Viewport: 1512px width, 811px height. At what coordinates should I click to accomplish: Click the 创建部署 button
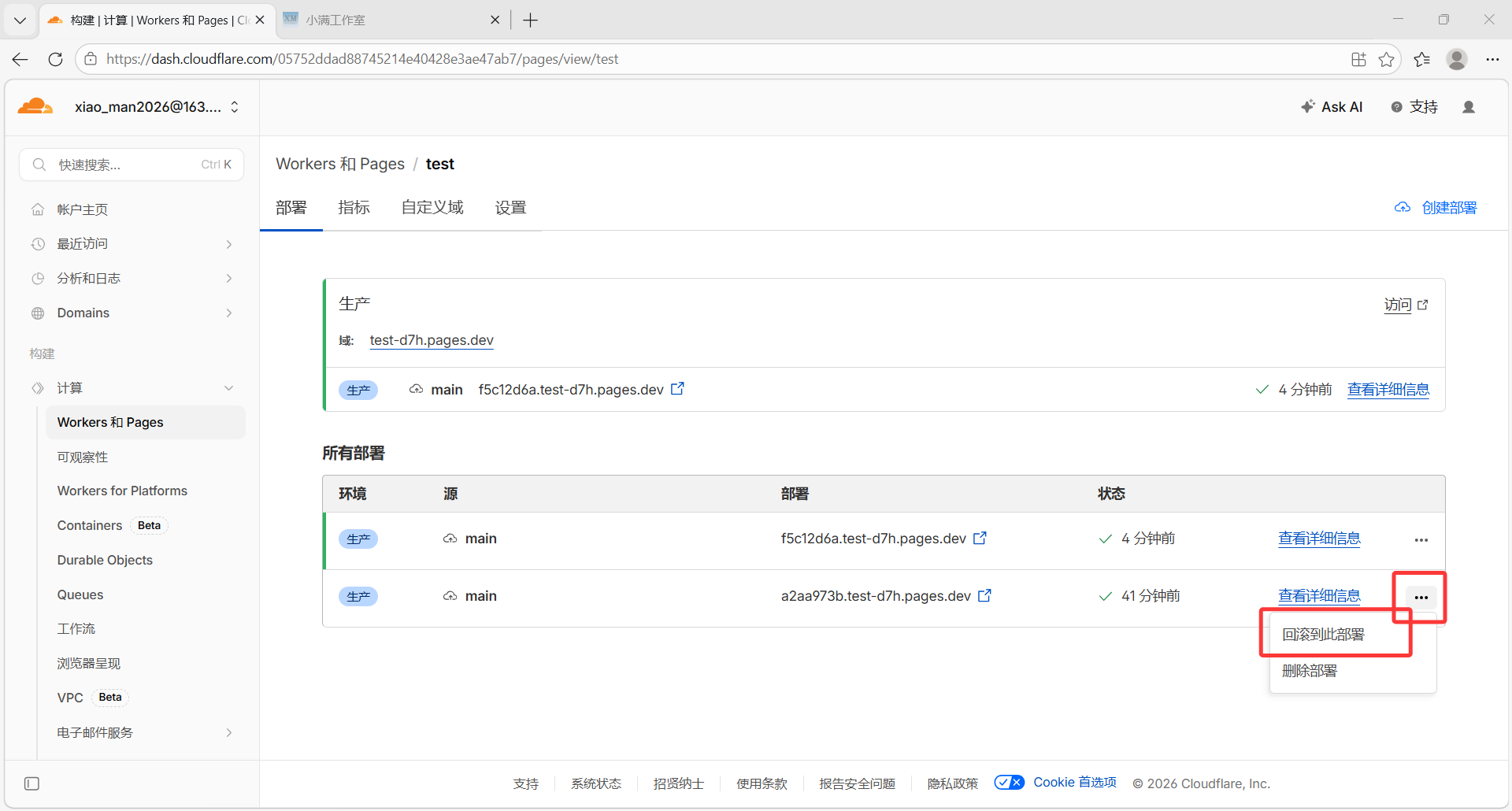click(x=1436, y=208)
